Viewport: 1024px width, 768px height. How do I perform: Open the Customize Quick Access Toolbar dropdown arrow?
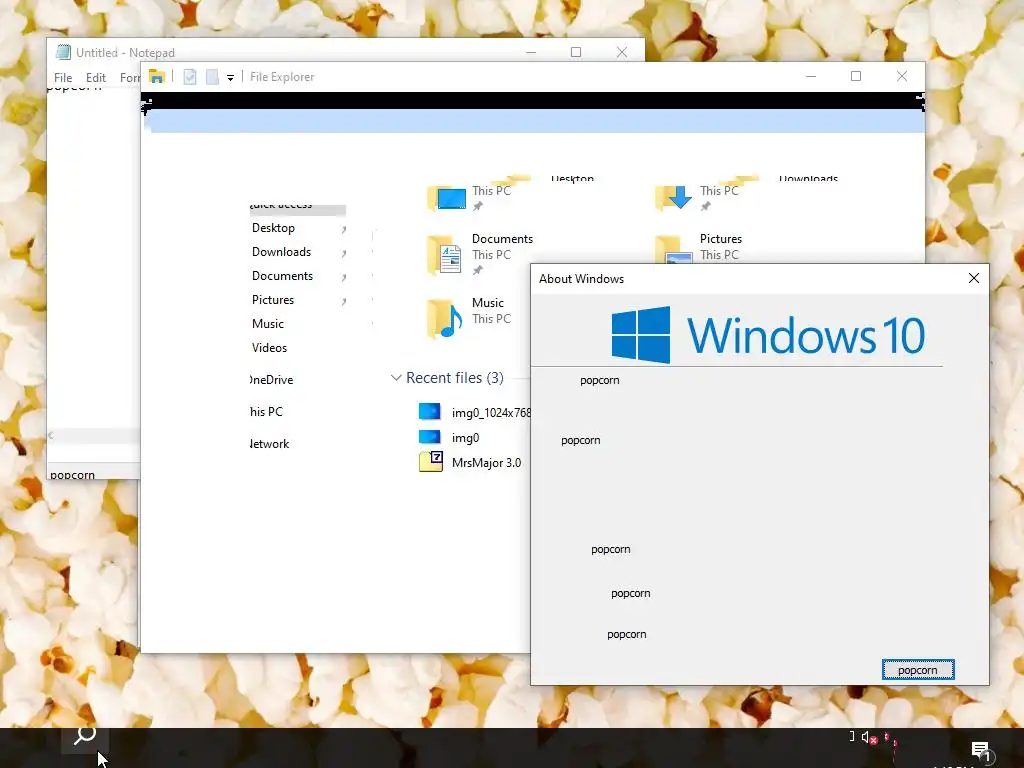coord(231,78)
